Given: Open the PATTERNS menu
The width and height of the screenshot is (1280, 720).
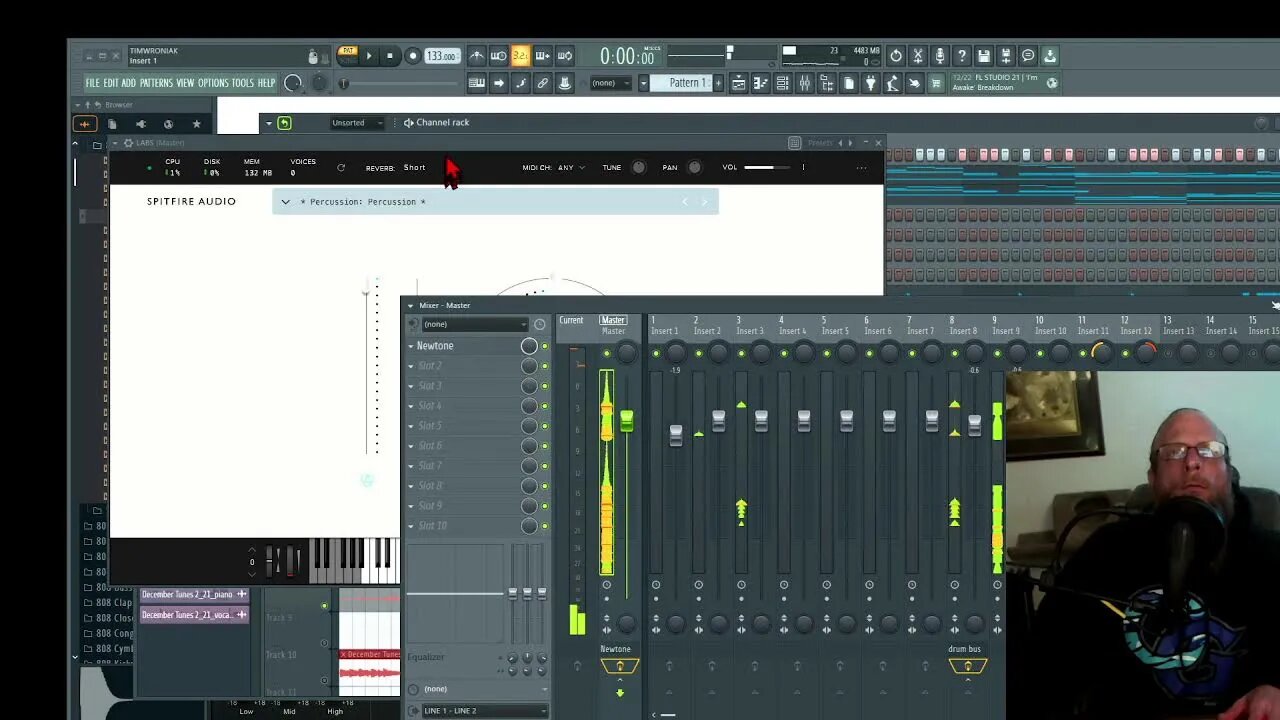Looking at the screenshot, I should tap(156, 83).
